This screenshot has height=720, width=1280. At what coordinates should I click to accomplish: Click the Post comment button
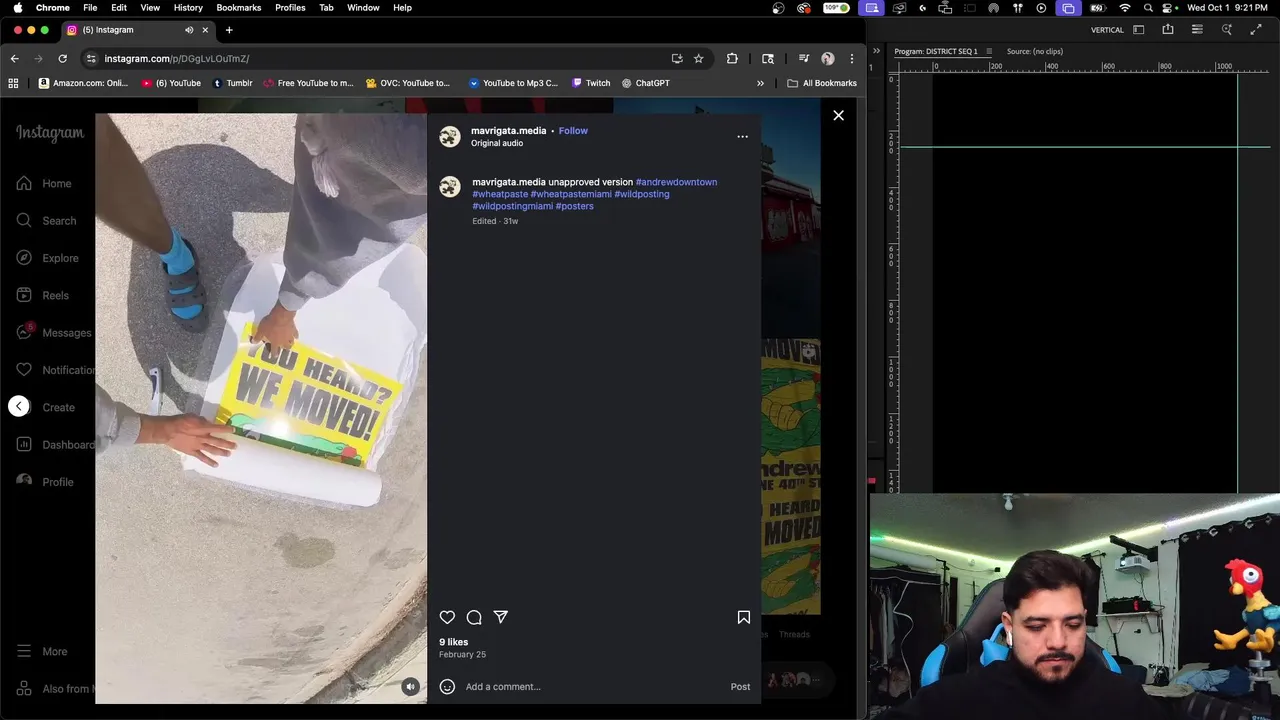click(x=740, y=686)
